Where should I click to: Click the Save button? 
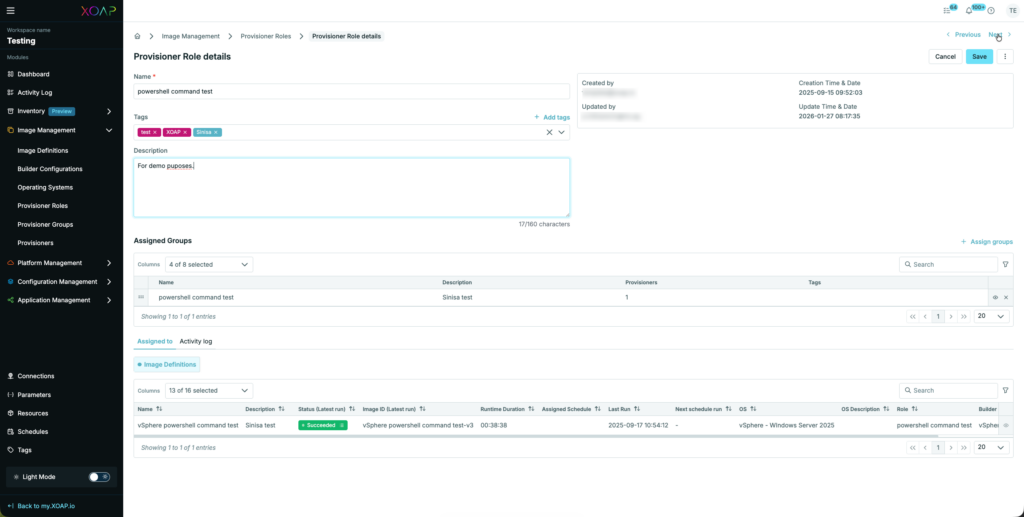pyautogui.click(x=979, y=57)
